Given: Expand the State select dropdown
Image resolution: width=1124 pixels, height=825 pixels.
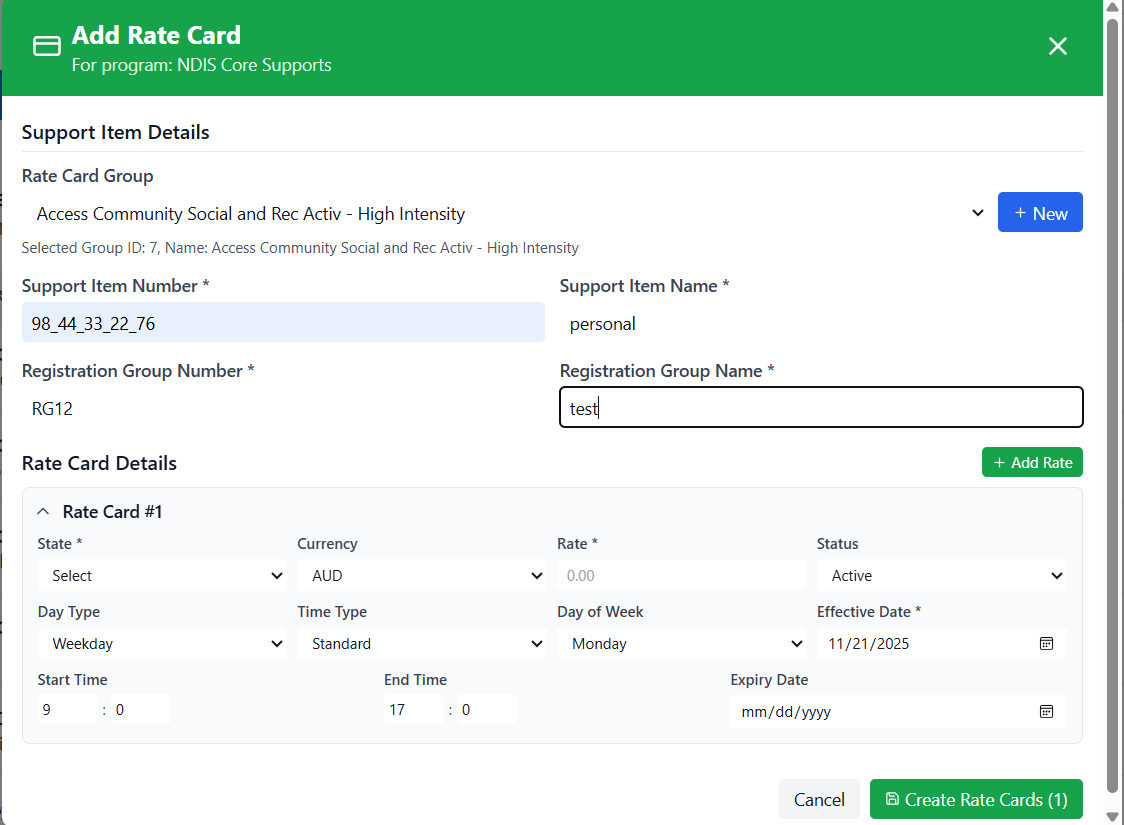Looking at the screenshot, I should pyautogui.click(x=162, y=575).
